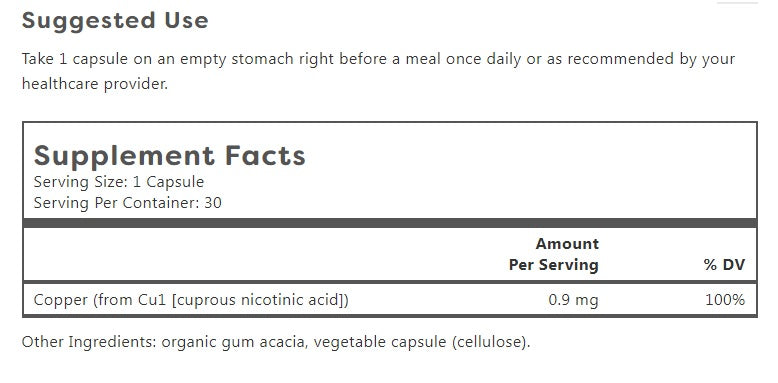Click the 0.9 mg amount value
Image resolution: width=778 pixels, height=383 pixels.
(573, 300)
